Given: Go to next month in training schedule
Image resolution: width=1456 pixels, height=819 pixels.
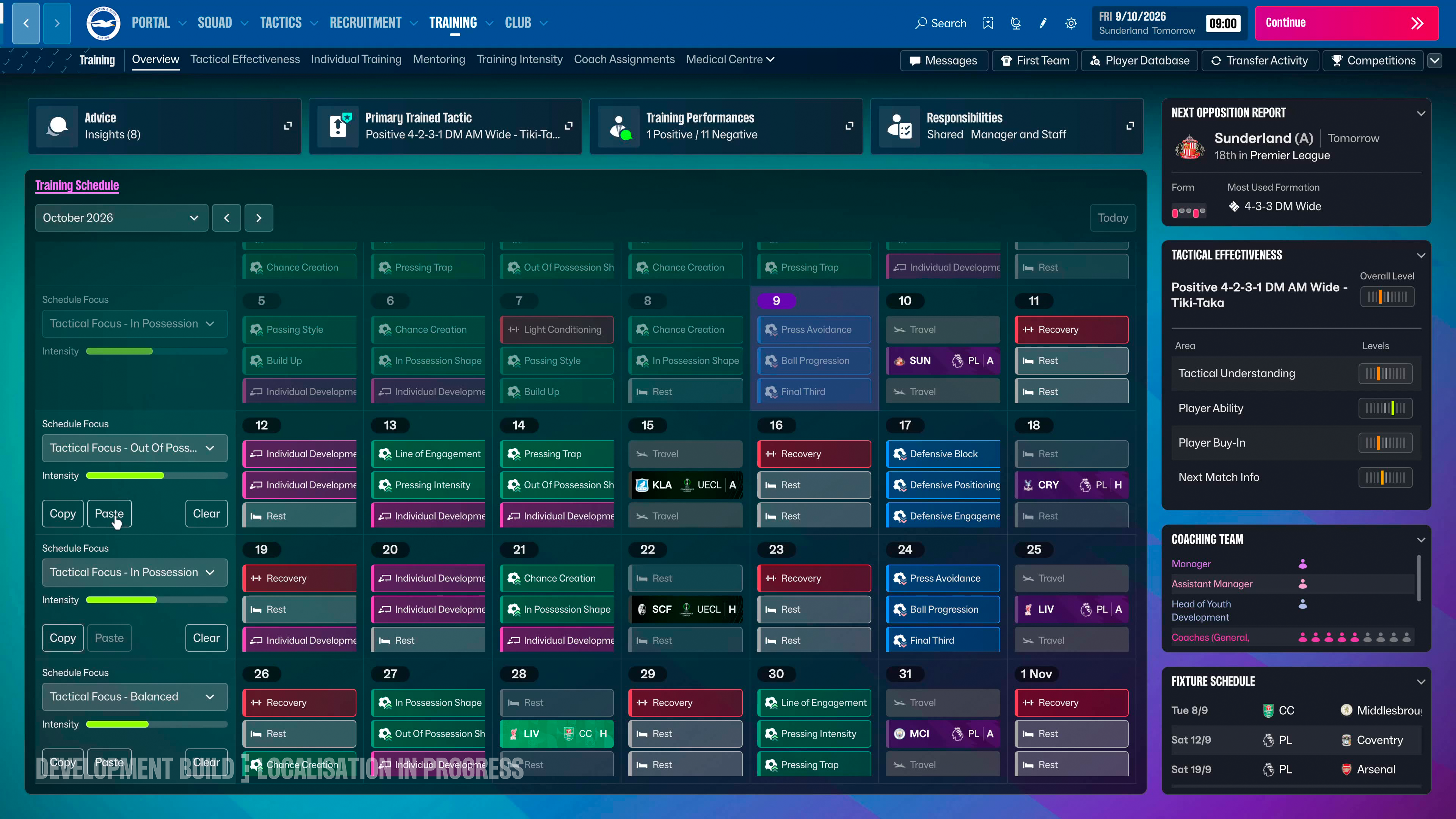Looking at the screenshot, I should [x=259, y=218].
